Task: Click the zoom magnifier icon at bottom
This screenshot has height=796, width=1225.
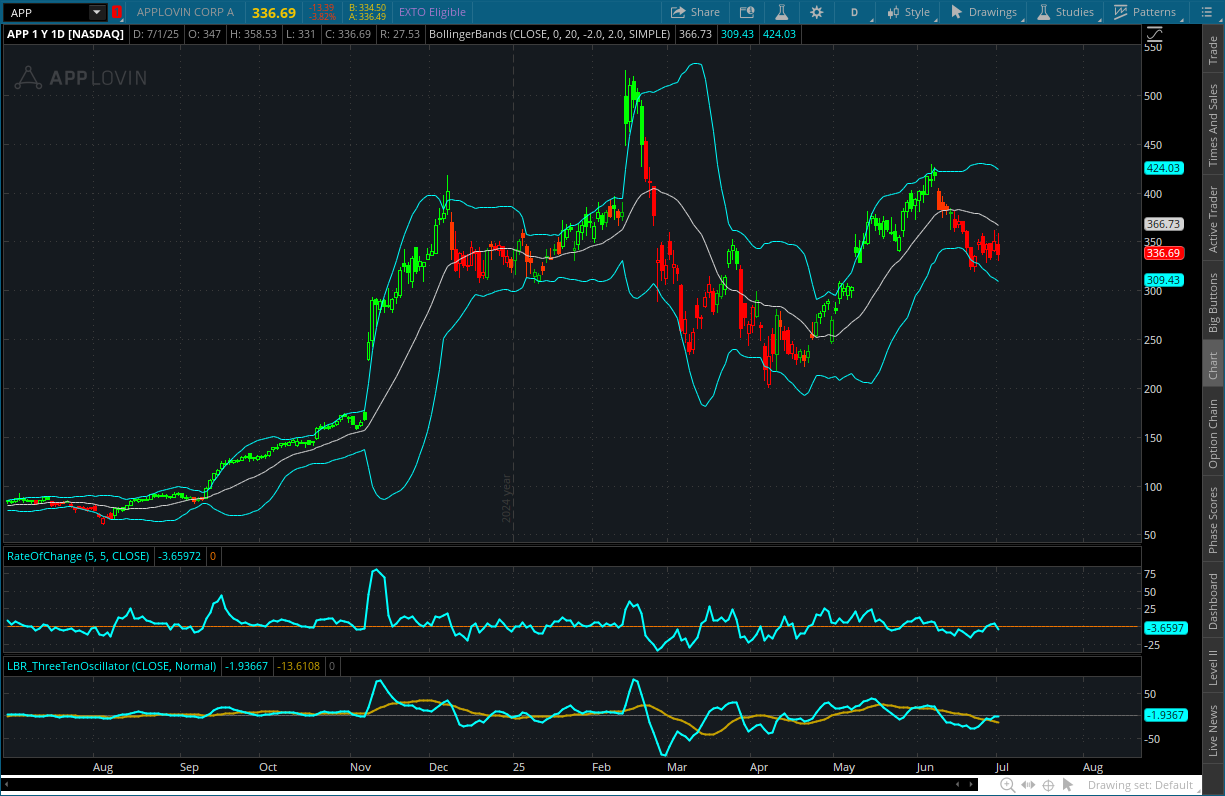Action: 1008,785
